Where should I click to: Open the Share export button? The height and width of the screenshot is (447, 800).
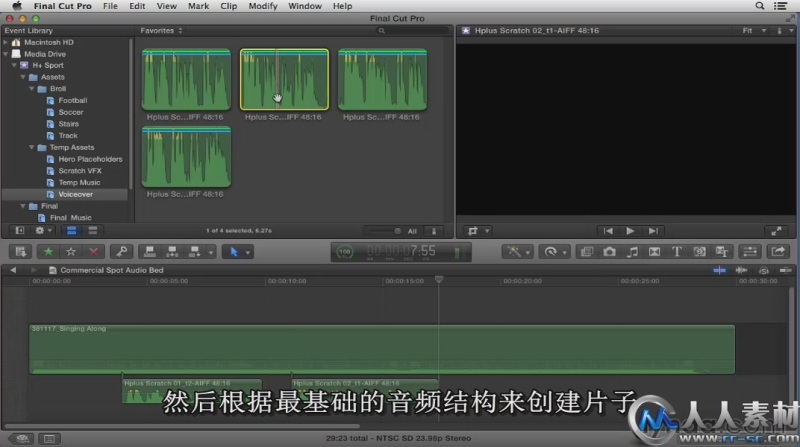coord(779,252)
